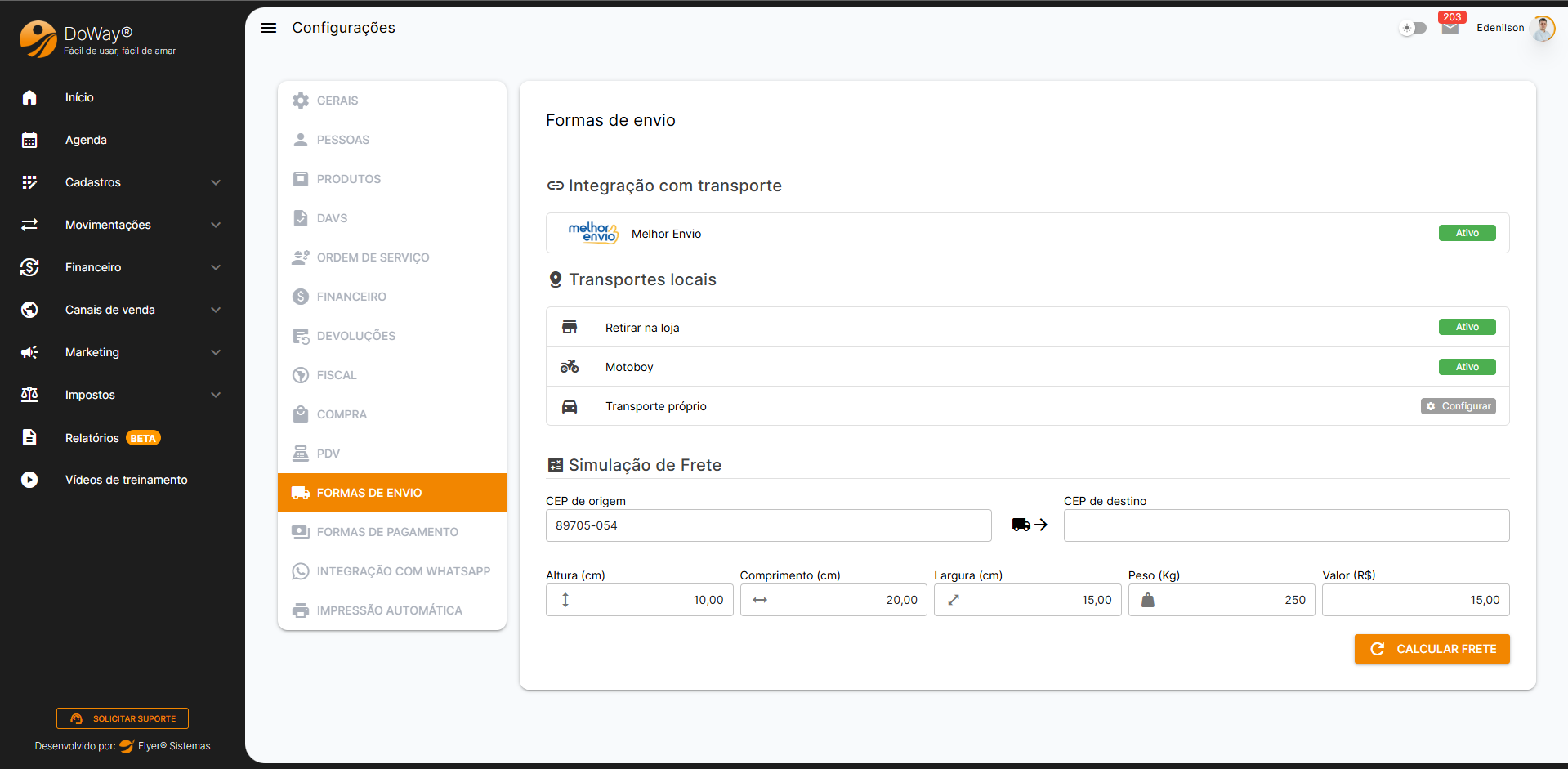Click the Calcular Frete button

[x=1432, y=649]
